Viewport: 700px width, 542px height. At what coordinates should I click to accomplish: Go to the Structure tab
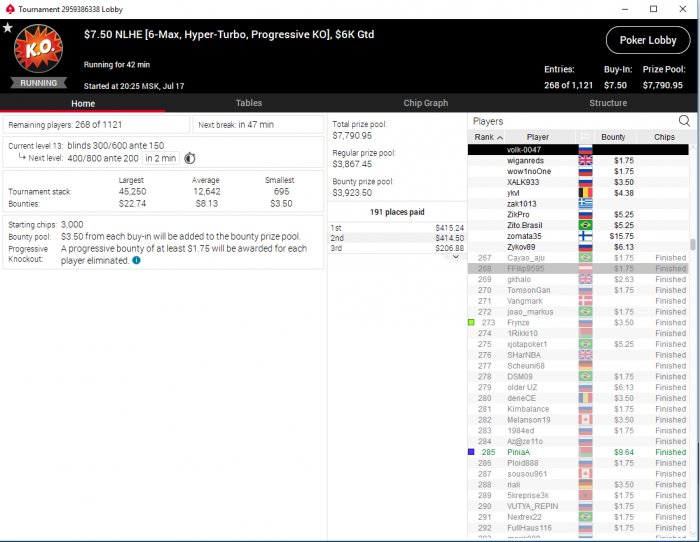point(608,103)
